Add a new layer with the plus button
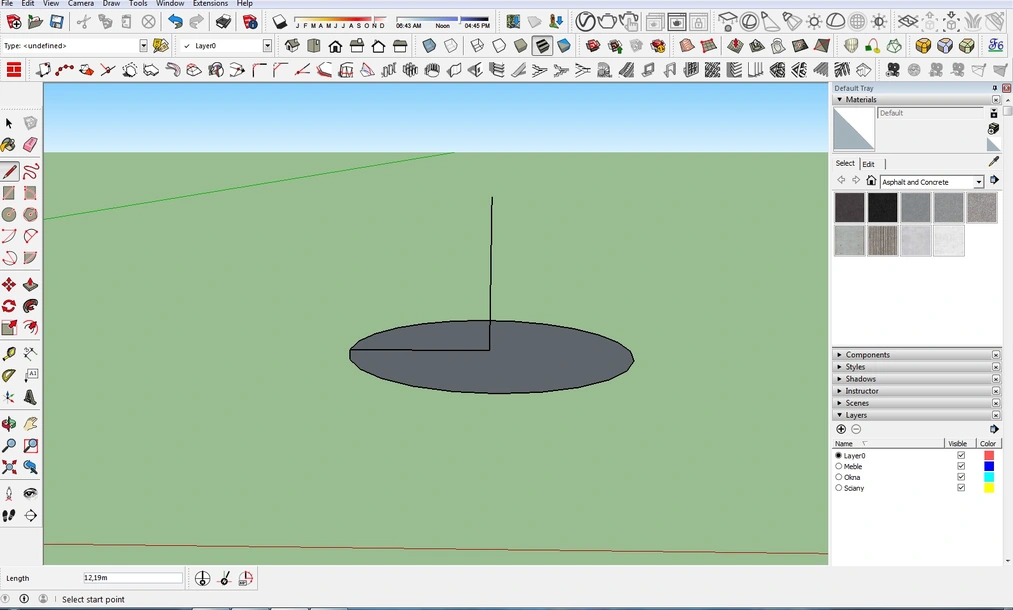The height and width of the screenshot is (610, 1013). 841,429
